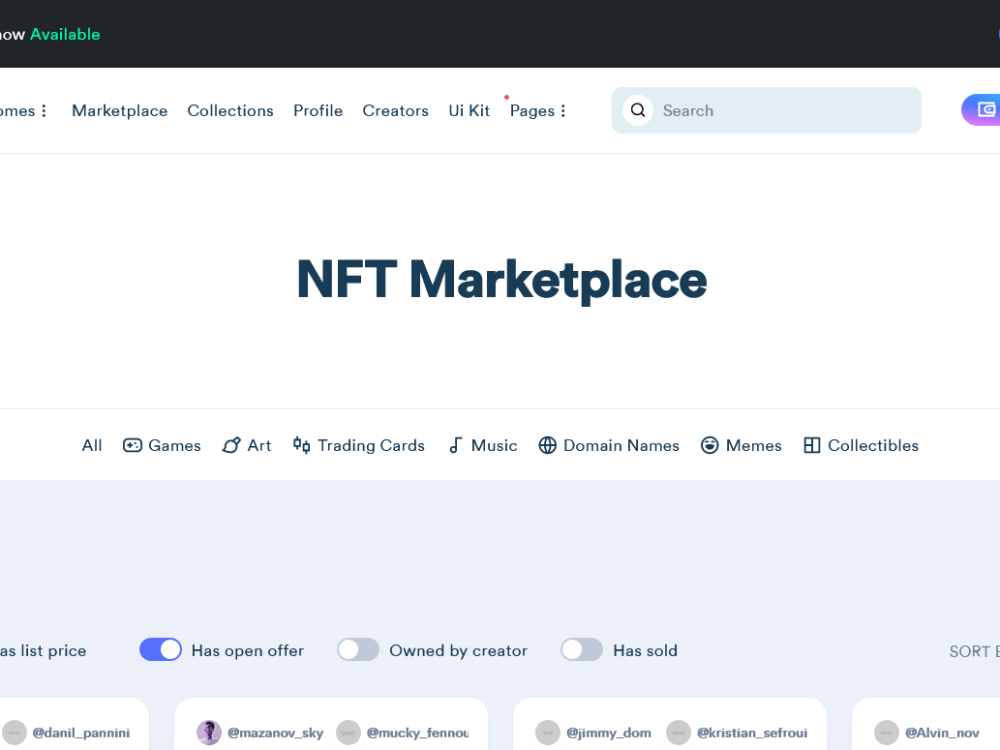Turn on the Has sold toggle
Screen dimensions: 1000x750
pos(581,650)
